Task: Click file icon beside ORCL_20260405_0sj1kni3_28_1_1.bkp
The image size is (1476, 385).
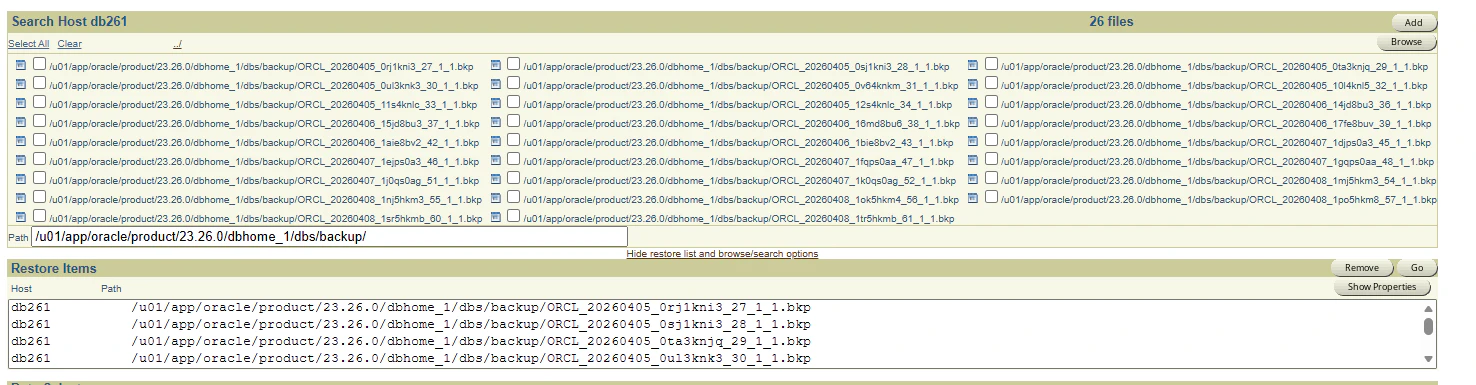Action: (495, 65)
